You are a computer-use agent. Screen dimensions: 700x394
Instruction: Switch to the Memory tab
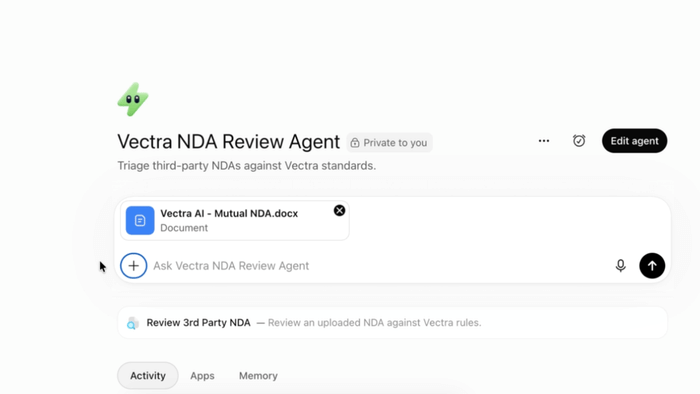[258, 376]
